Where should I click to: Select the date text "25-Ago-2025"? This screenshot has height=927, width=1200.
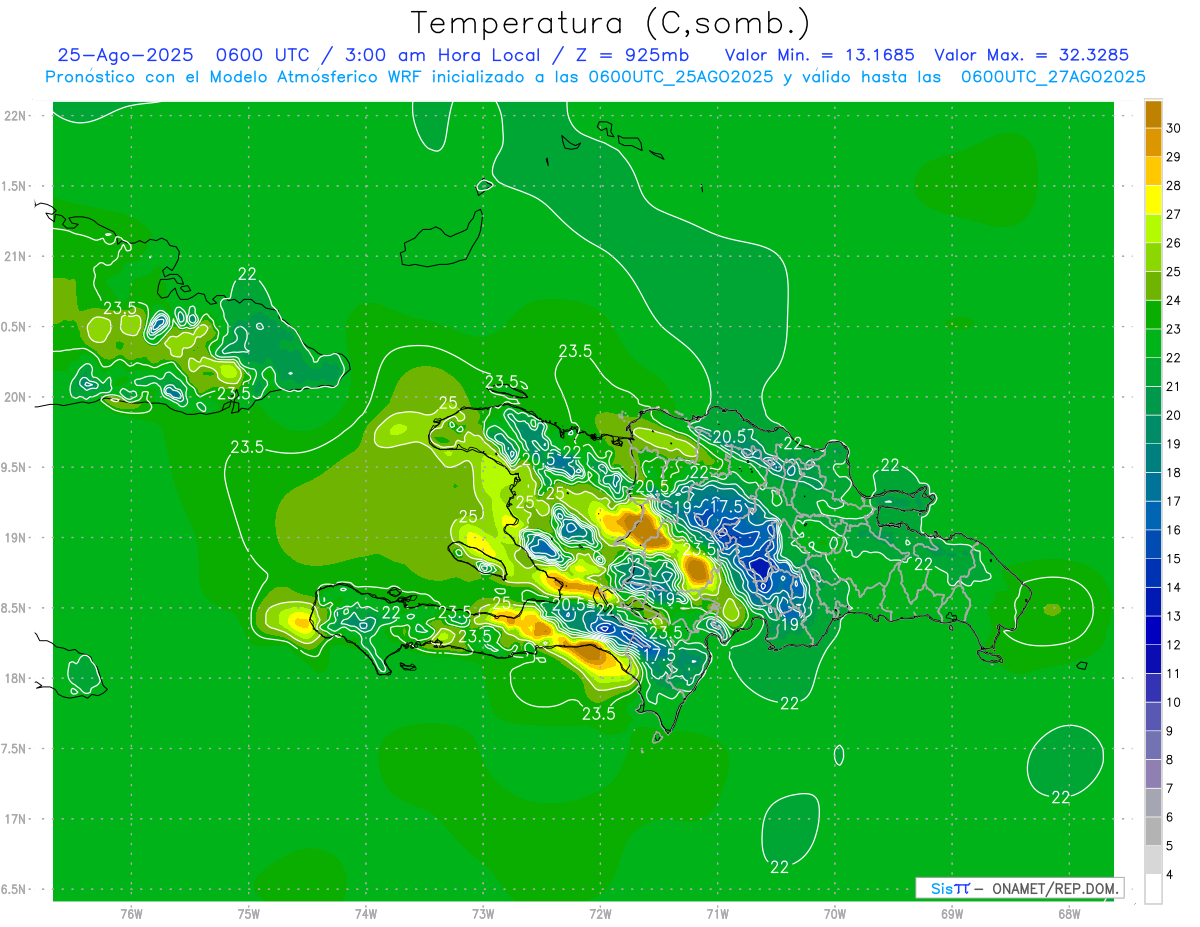(124, 55)
